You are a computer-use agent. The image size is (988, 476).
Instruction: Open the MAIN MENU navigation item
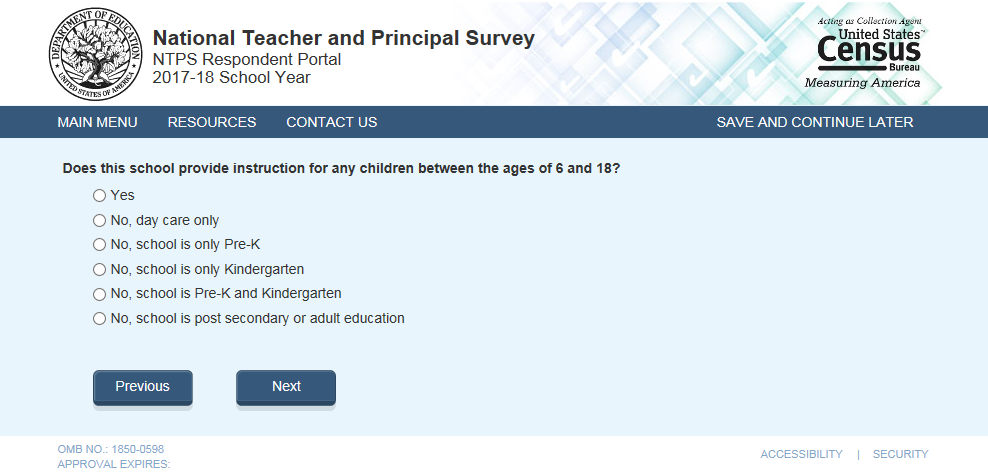tap(97, 122)
